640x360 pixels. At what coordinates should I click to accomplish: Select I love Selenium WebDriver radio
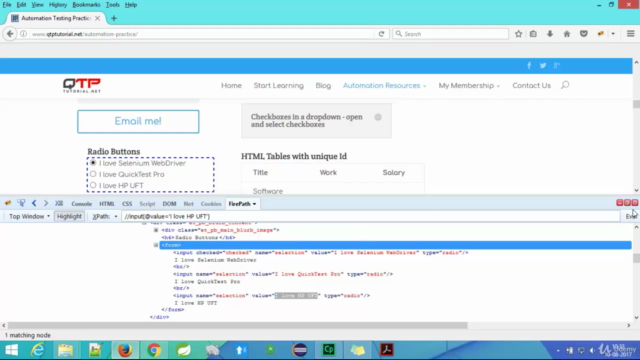(x=93, y=163)
